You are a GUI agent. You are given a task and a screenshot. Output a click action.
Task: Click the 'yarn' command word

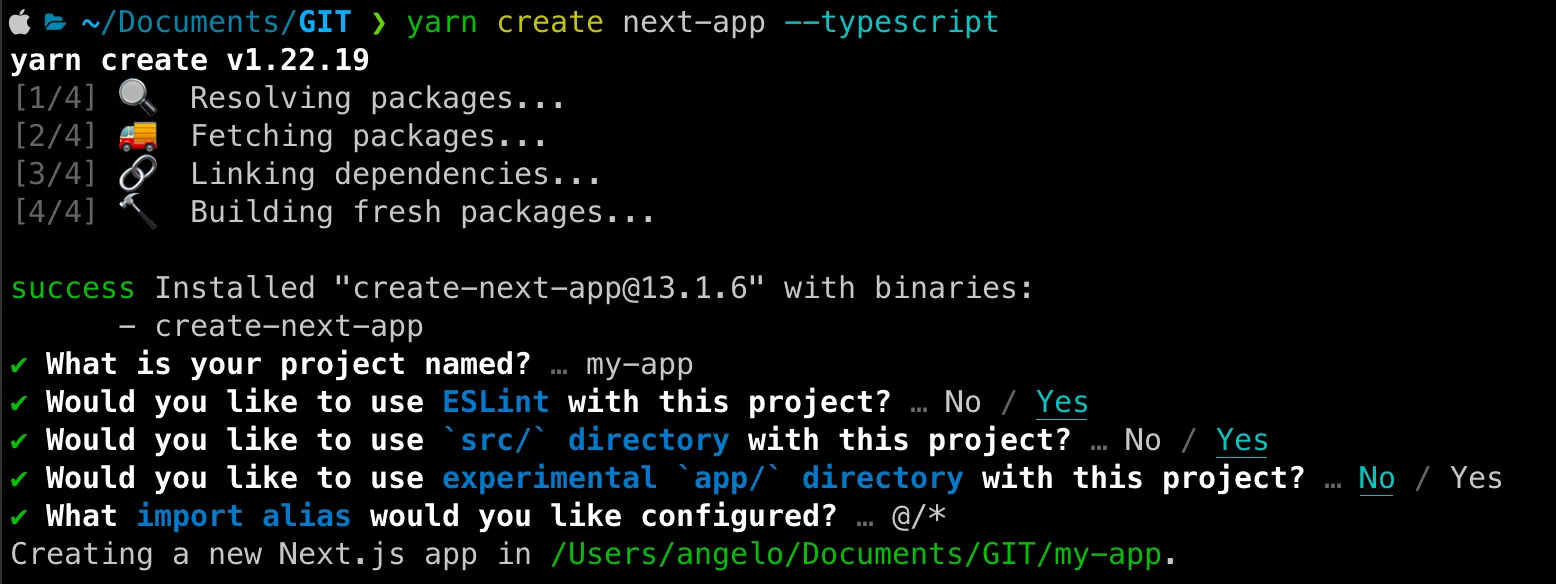[x=442, y=22]
